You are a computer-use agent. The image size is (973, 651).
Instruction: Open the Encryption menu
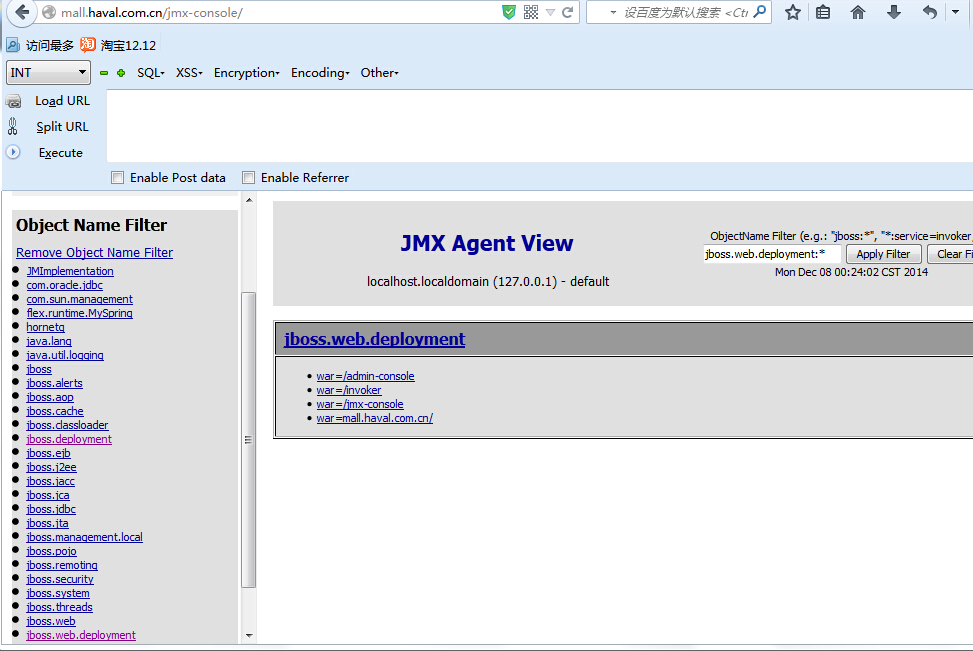247,73
